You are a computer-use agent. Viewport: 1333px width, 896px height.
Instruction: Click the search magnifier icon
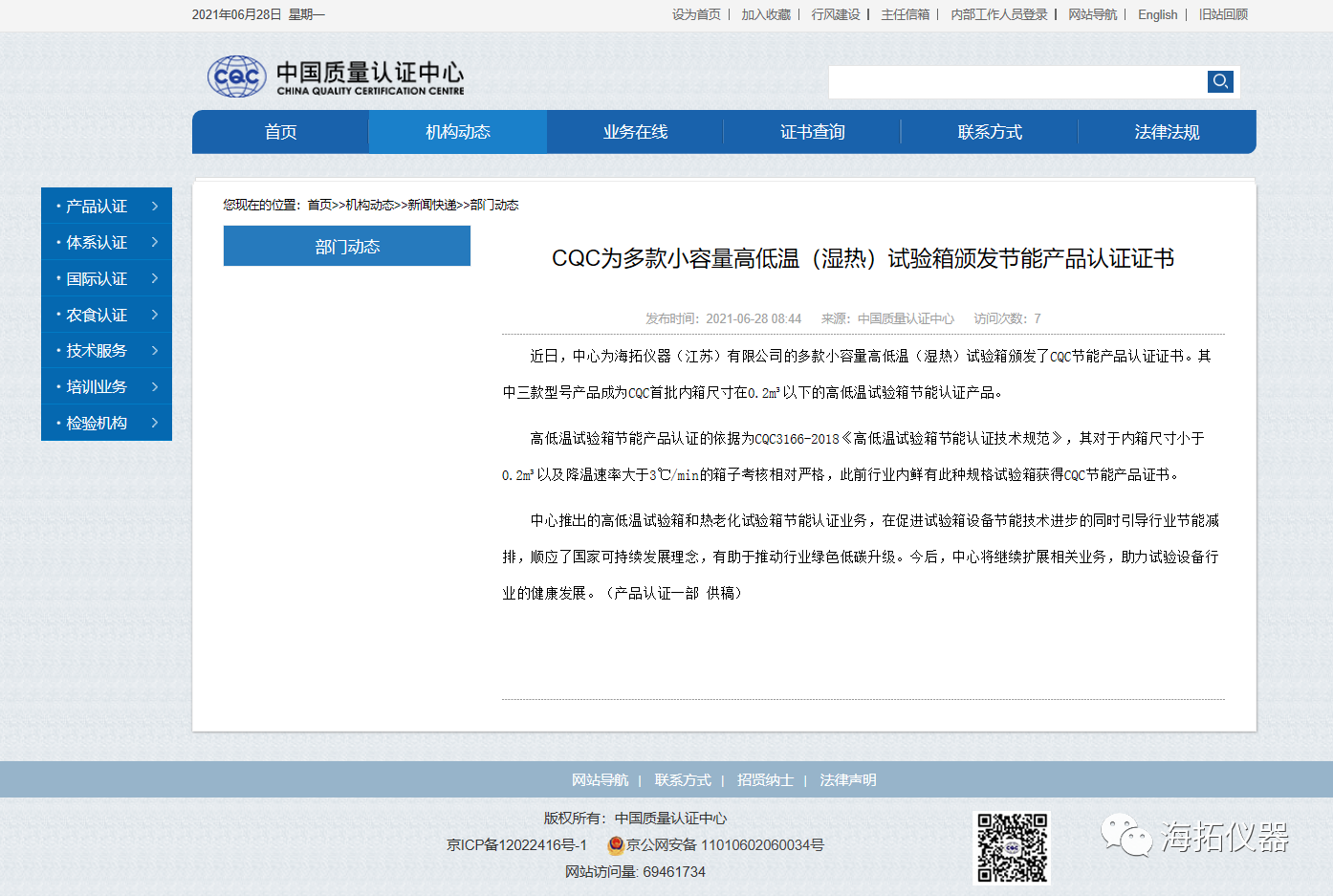pos(1220,82)
